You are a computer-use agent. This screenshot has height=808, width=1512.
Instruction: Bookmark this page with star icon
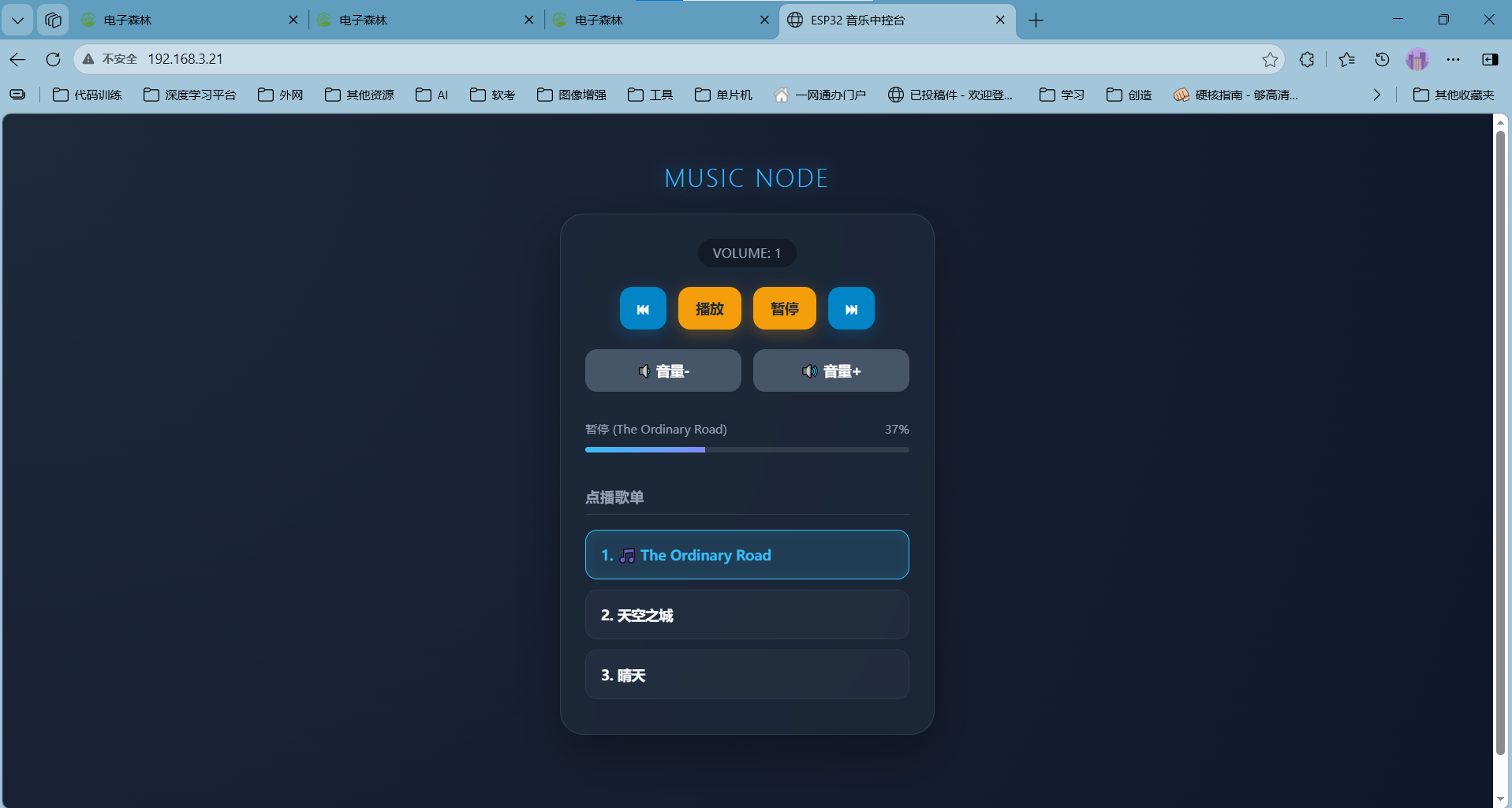[x=1270, y=59]
